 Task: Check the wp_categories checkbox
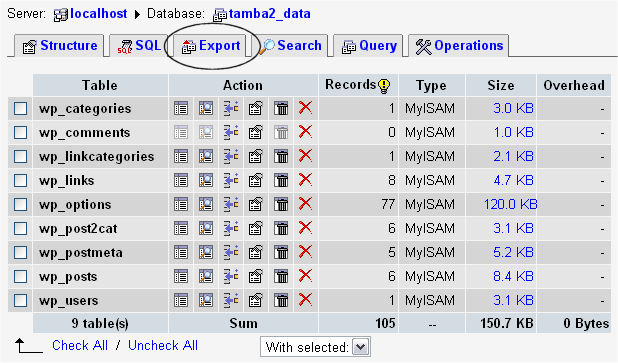point(20,108)
